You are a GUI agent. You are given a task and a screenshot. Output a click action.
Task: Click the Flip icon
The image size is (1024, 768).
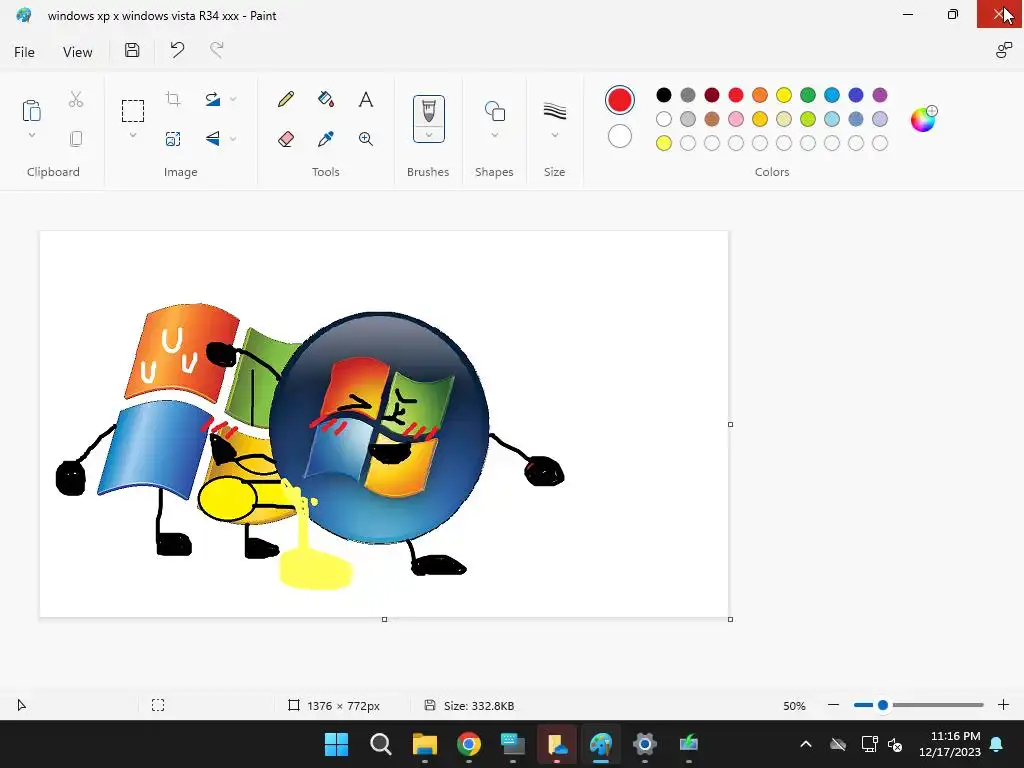pos(213,138)
